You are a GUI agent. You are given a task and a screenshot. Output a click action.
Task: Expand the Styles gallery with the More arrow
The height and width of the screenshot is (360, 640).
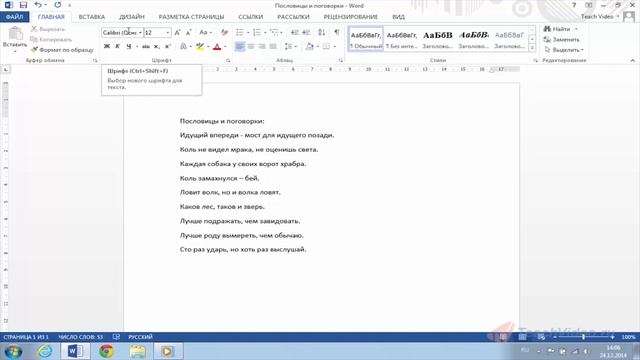(532, 48)
